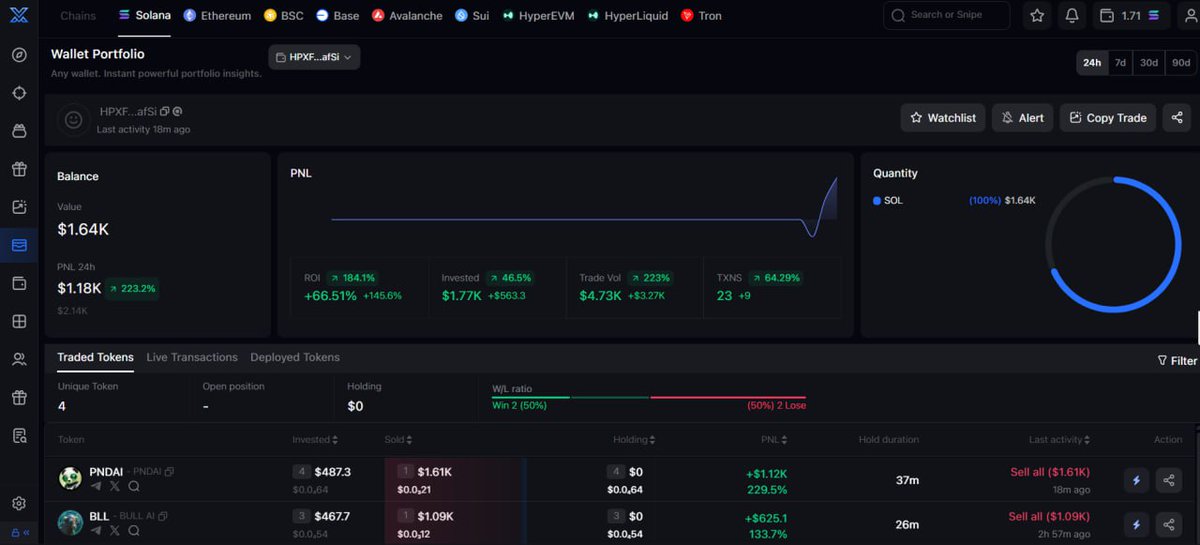Screen dimensions: 1200x545
Task: Copy the PNDAI token address
Action: [x=169, y=471]
